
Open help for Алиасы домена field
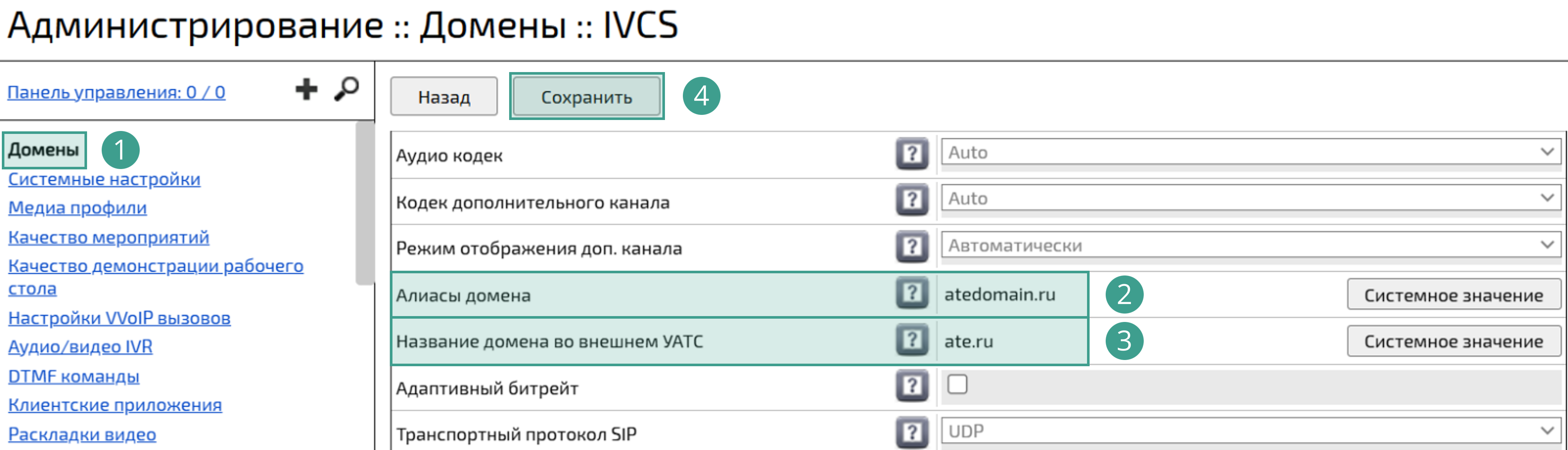(x=911, y=294)
